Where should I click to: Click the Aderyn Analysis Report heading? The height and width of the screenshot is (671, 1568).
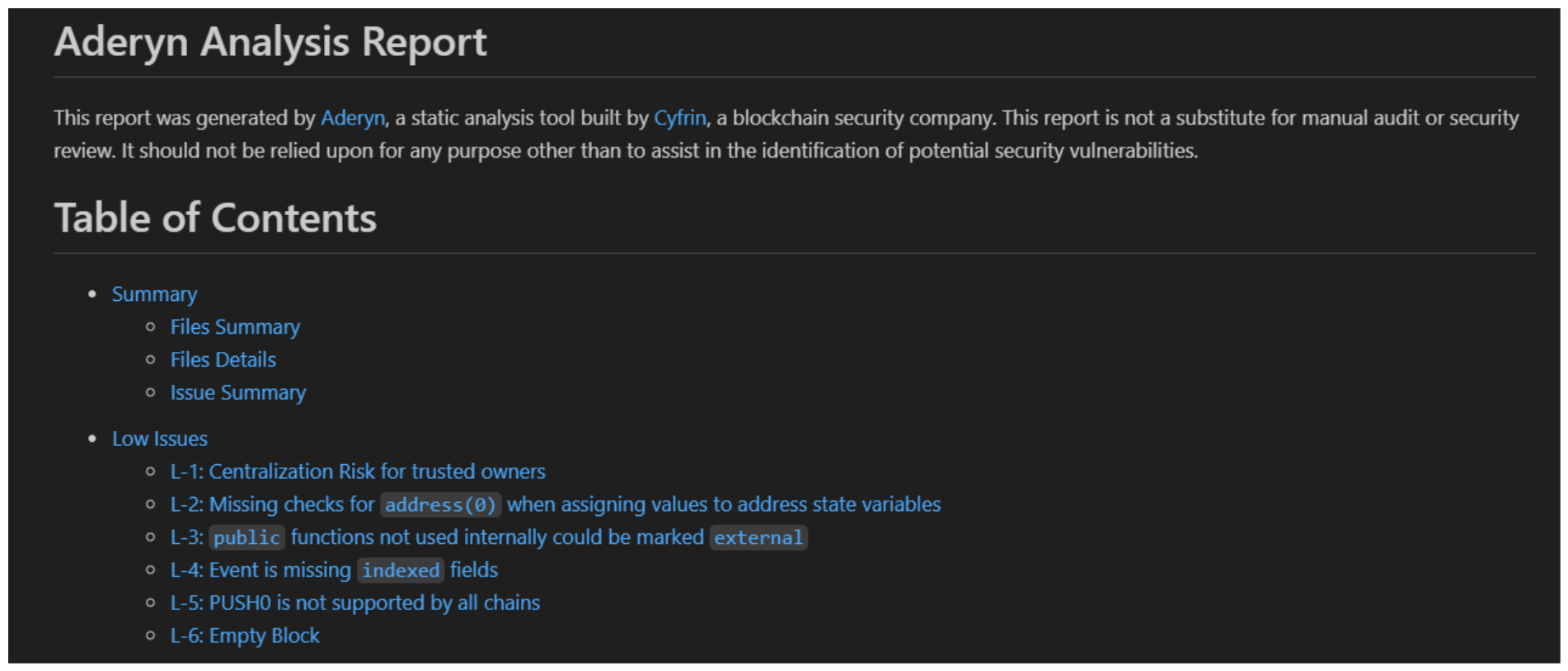pyautogui.click(x=270, y=42)
